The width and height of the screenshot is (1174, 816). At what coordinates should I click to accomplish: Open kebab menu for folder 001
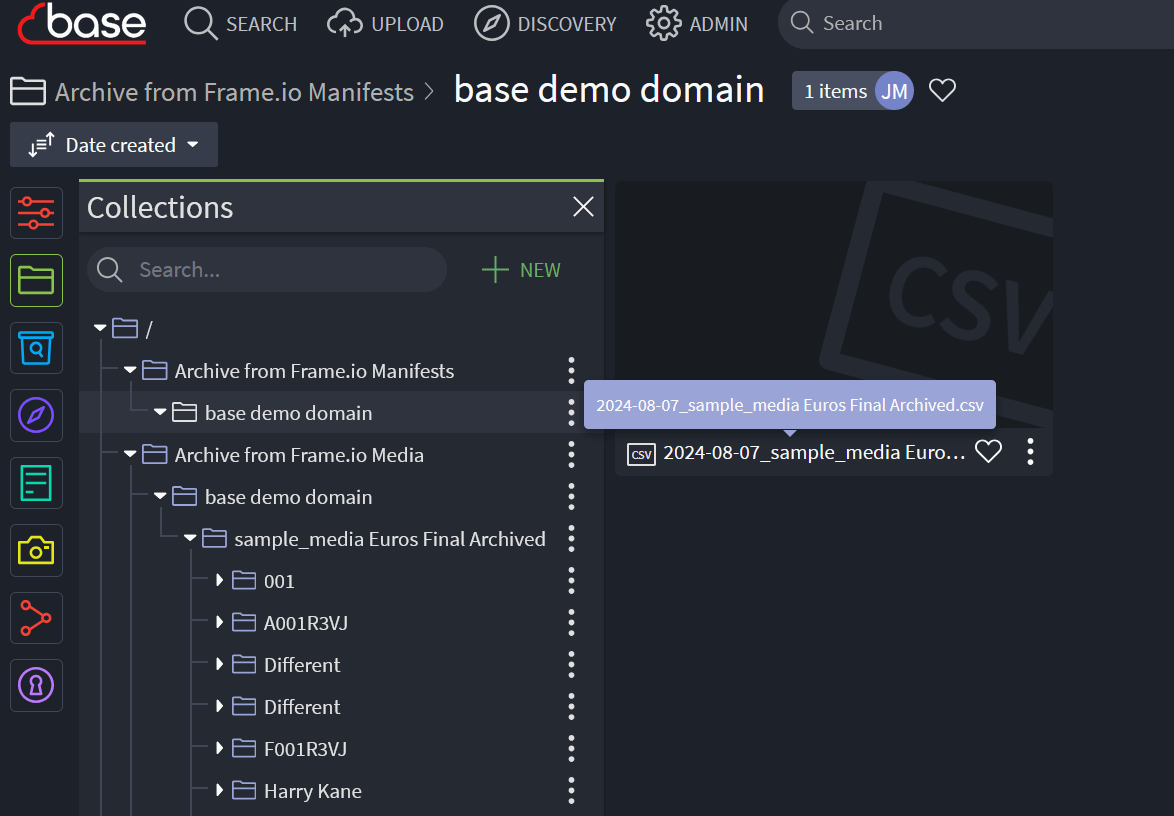click(x=571, y=580)
